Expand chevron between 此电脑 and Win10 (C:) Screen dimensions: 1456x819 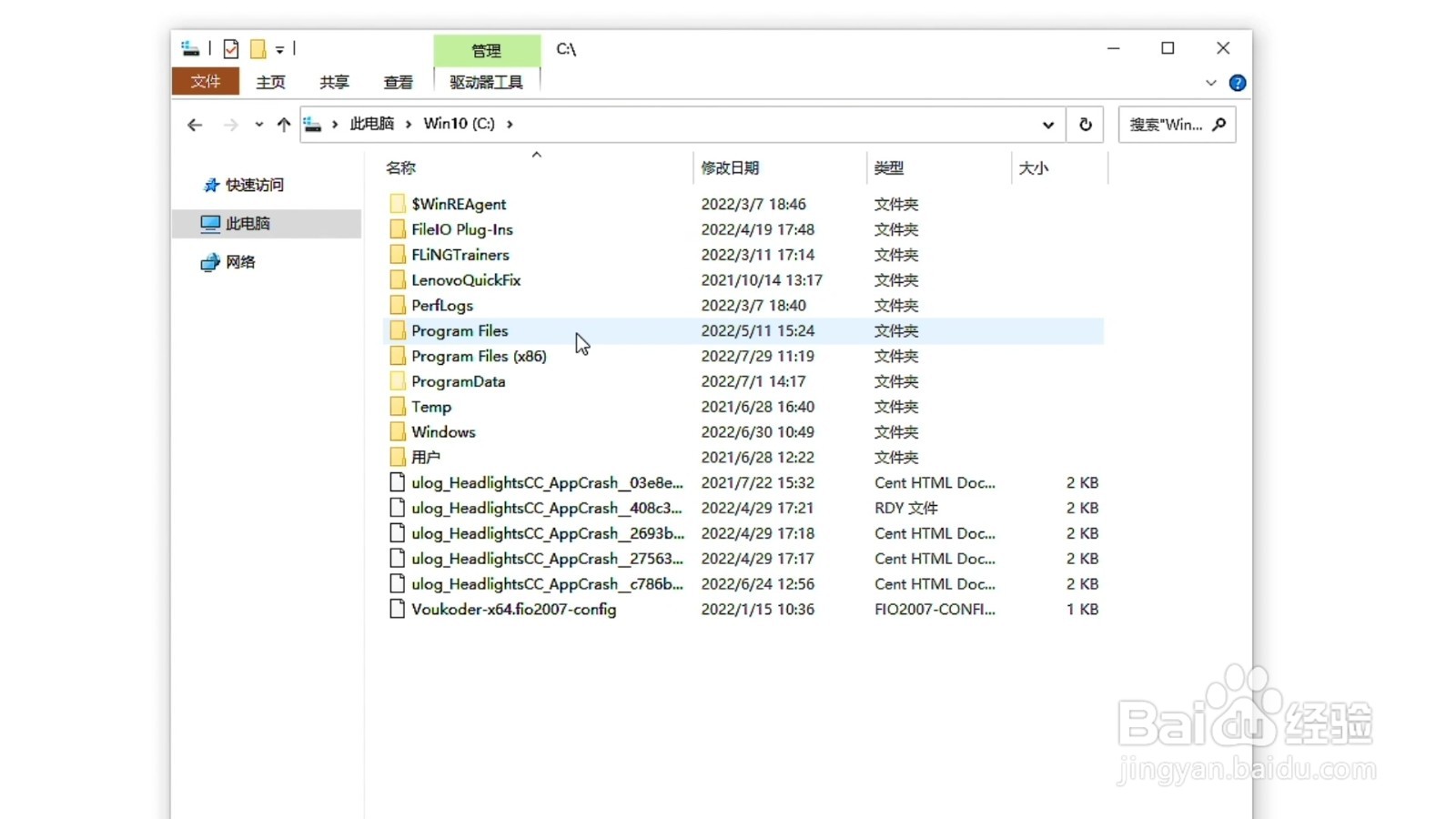[x=409, y=124]
